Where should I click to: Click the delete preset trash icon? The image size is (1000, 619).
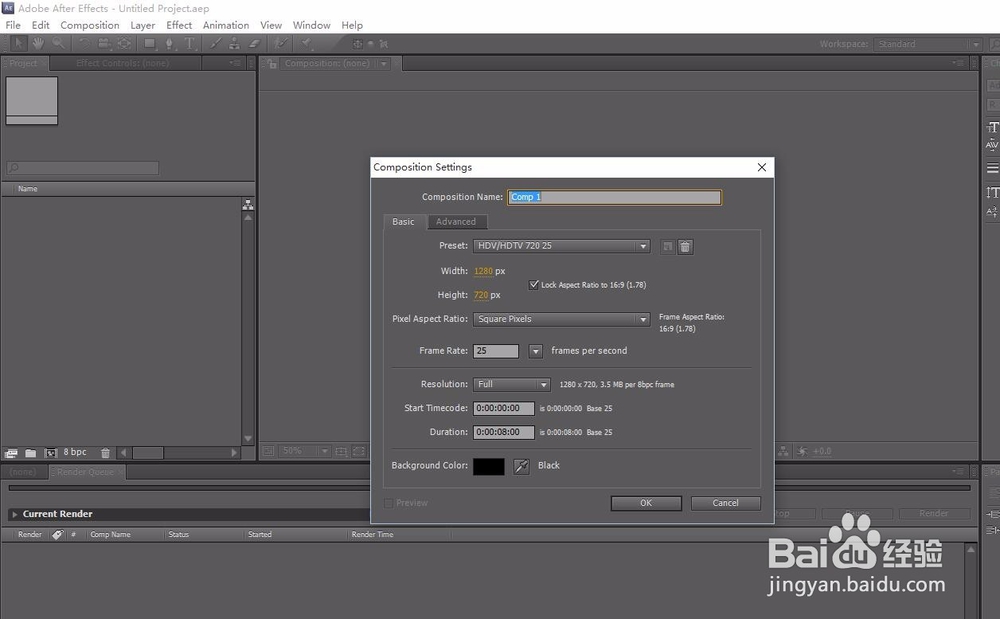(685, 247)
